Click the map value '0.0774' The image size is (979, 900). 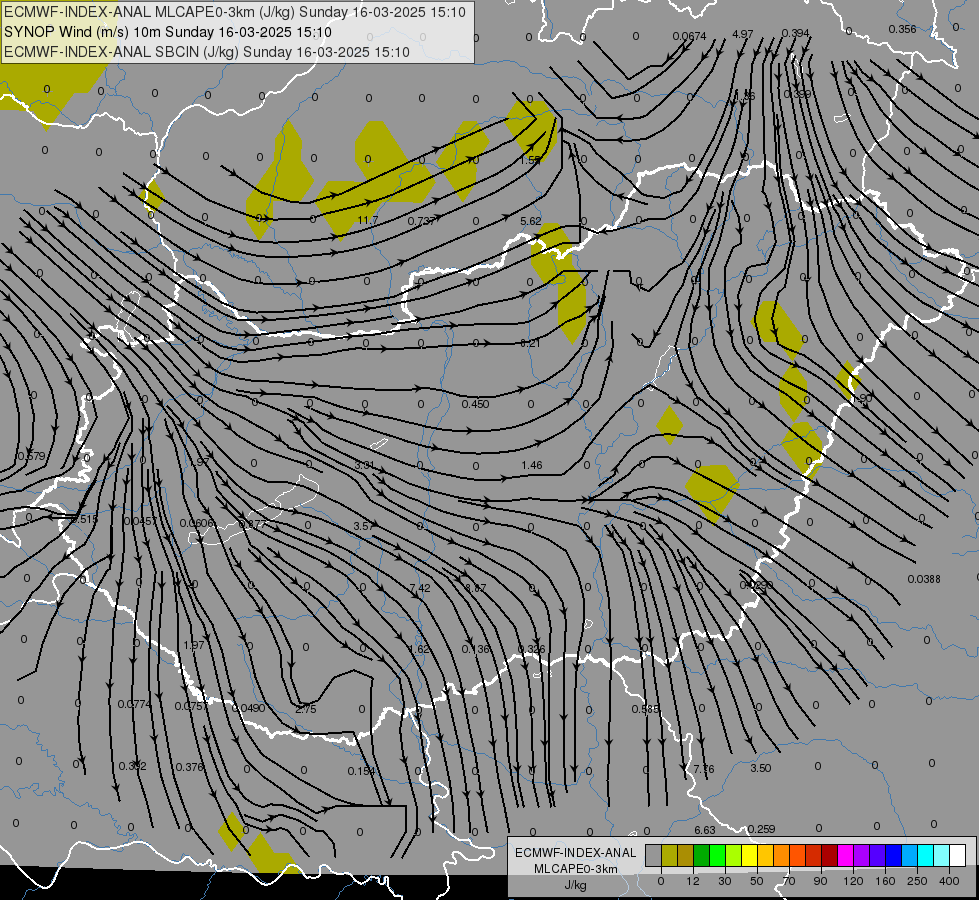134,704
